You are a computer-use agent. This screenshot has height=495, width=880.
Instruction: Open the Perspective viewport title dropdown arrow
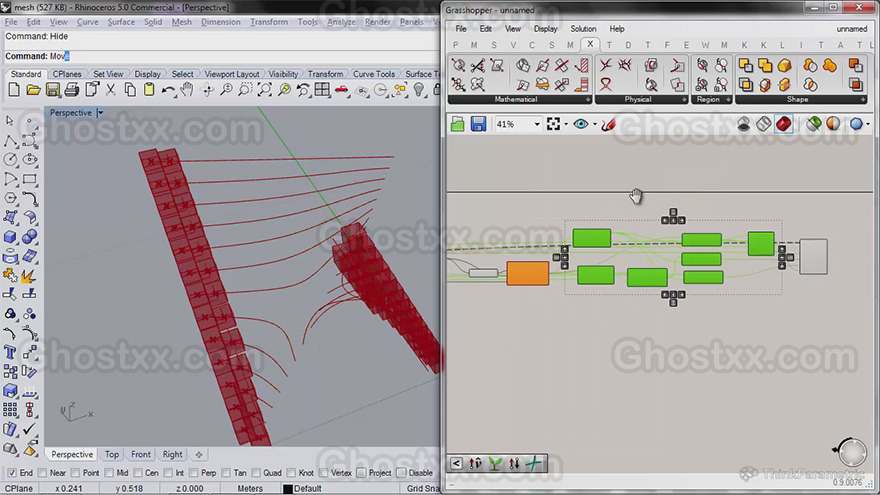(x=100, y=113)
